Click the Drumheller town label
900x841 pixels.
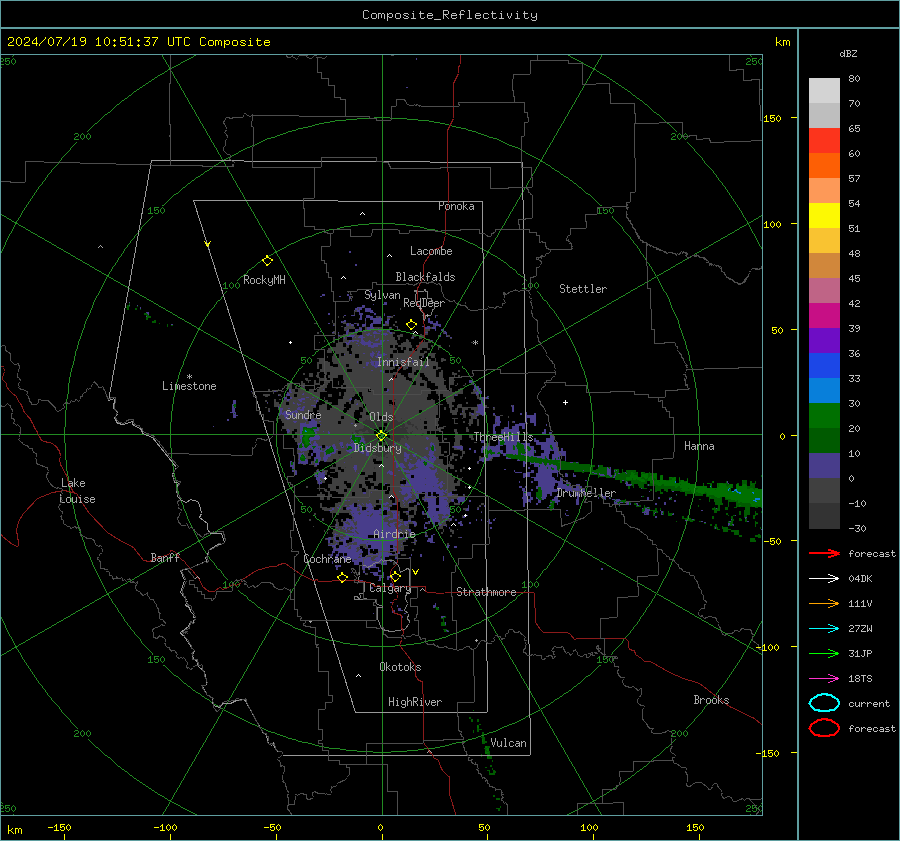click(586, 493)
